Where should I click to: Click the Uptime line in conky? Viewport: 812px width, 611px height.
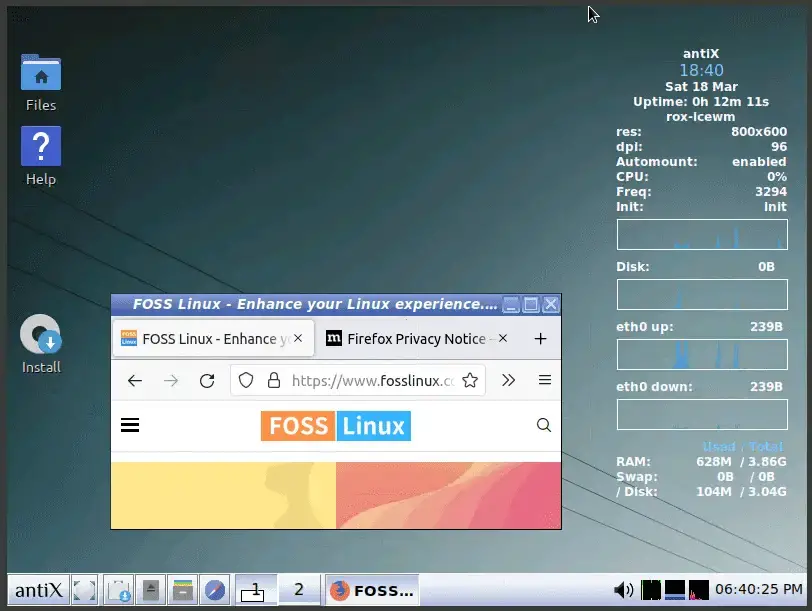[x=701, y=101]
